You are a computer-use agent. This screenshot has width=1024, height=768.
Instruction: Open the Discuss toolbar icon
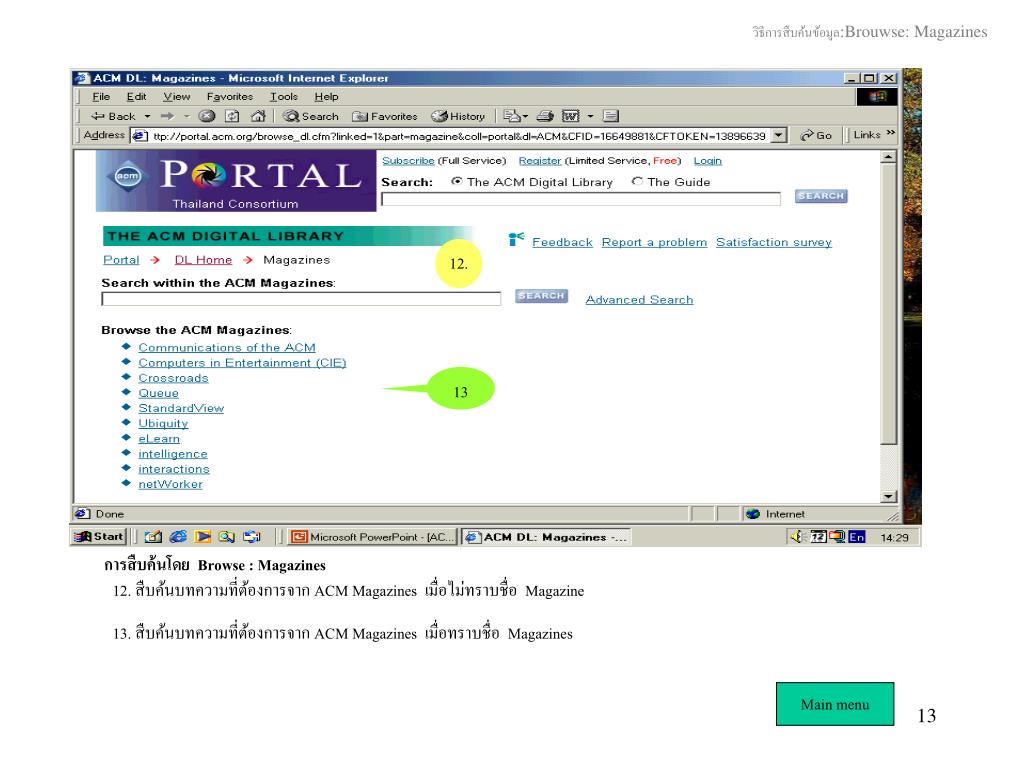(611, 116)
